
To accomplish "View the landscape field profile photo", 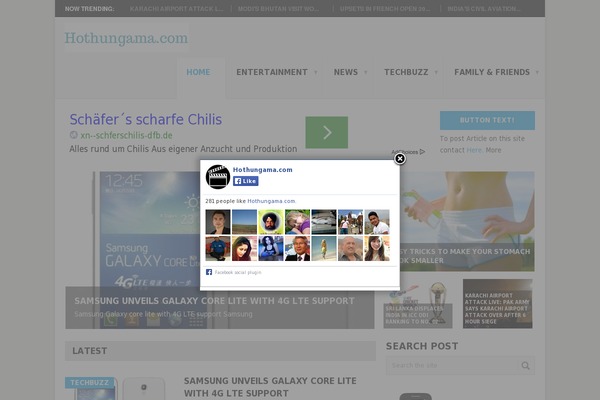I will click(245, 222).
